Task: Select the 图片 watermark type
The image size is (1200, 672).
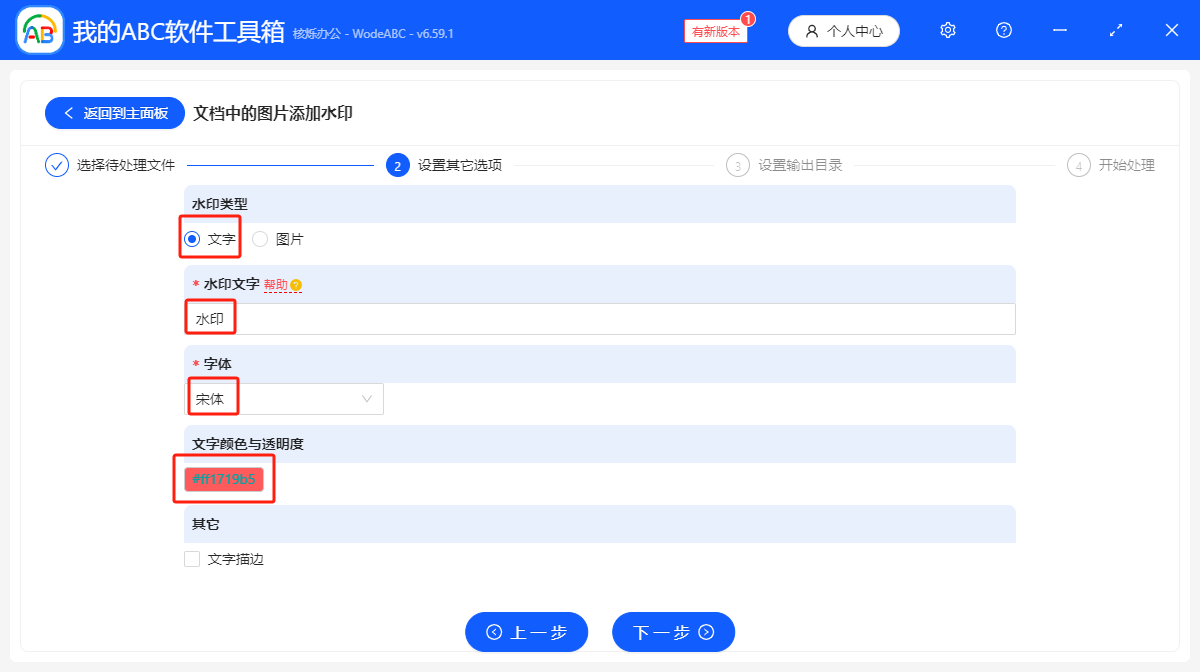Action: (x=259, y=238)
